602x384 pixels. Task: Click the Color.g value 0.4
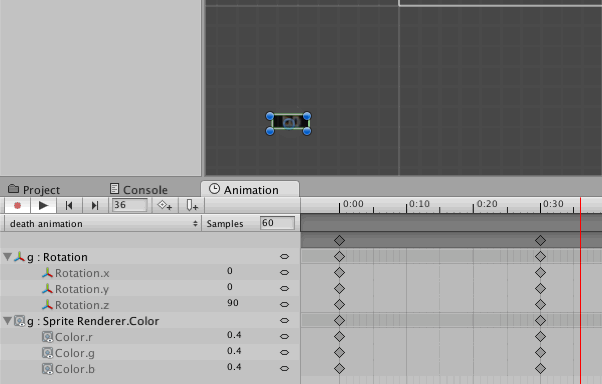point(234,351)
